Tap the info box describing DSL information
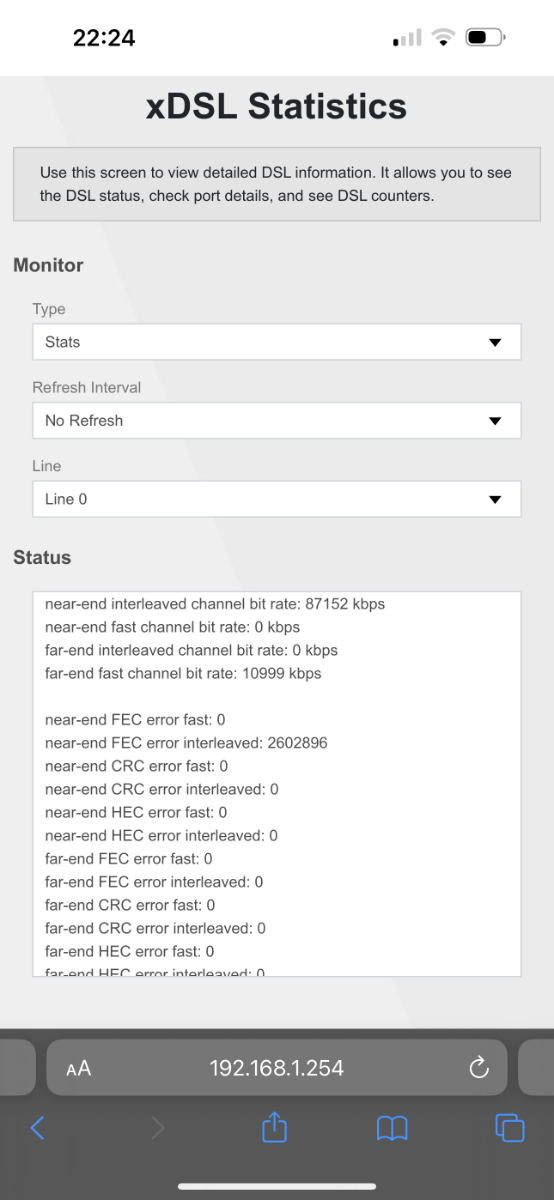Image resolution: width=554 pixels, height=1200 pixels. pyautogui.click(x=277, y=184)
